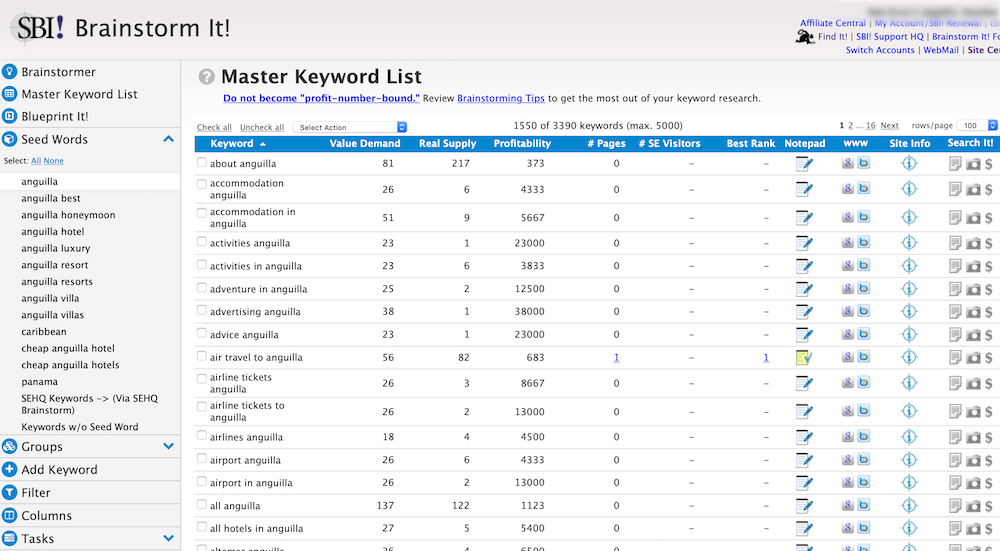Open the Select Action dropdown
This screenshot has width=1000, height=551.
point(349,127)
